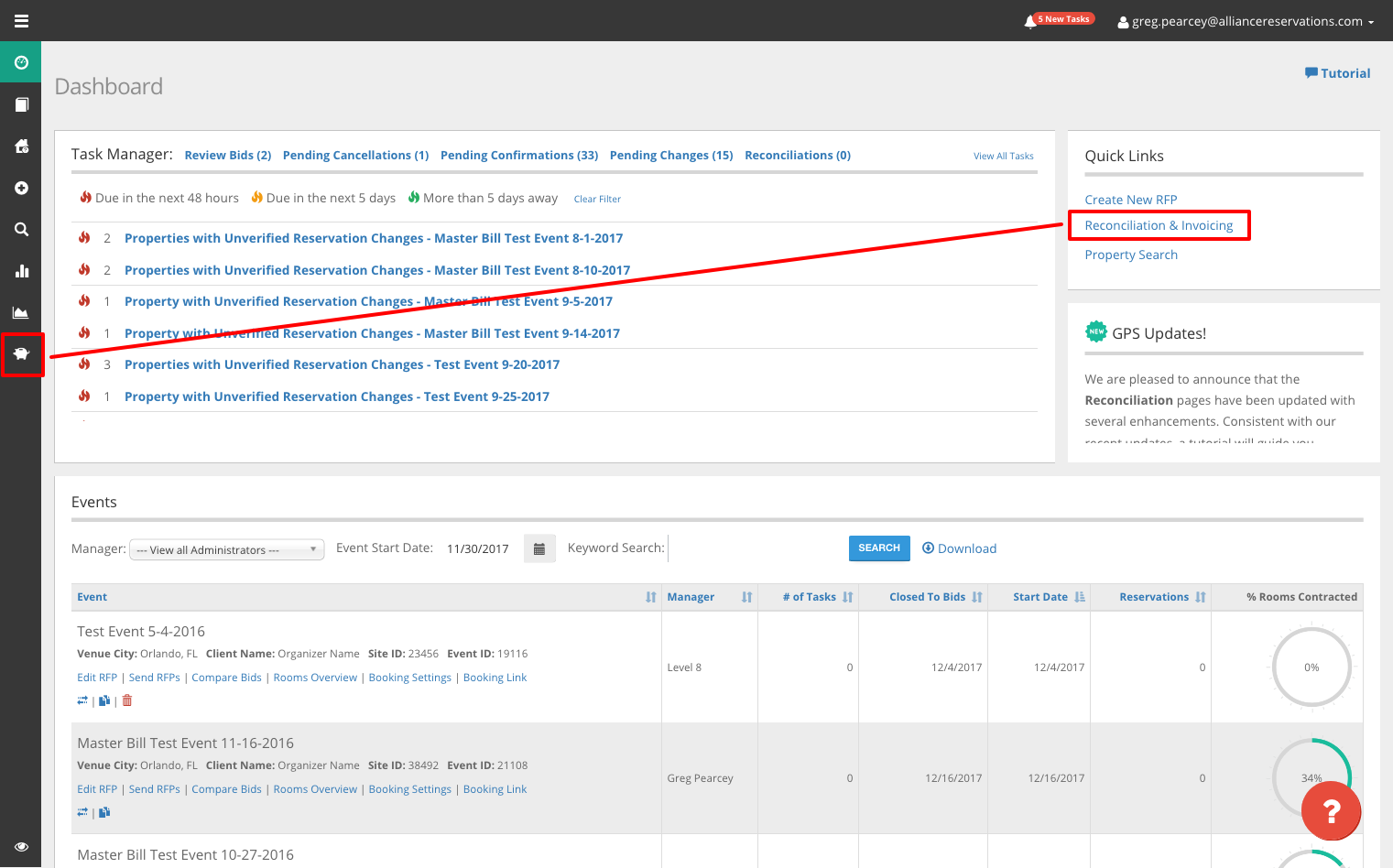Open the search magnifier sidebar icon

(21, 229)
